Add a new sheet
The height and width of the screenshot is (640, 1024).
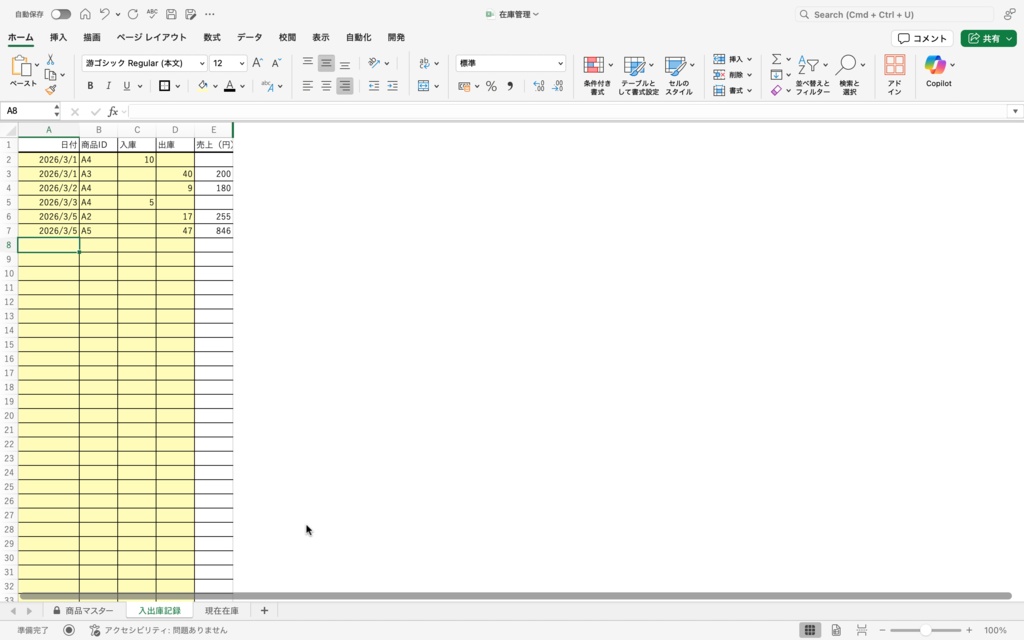(264, 611)
